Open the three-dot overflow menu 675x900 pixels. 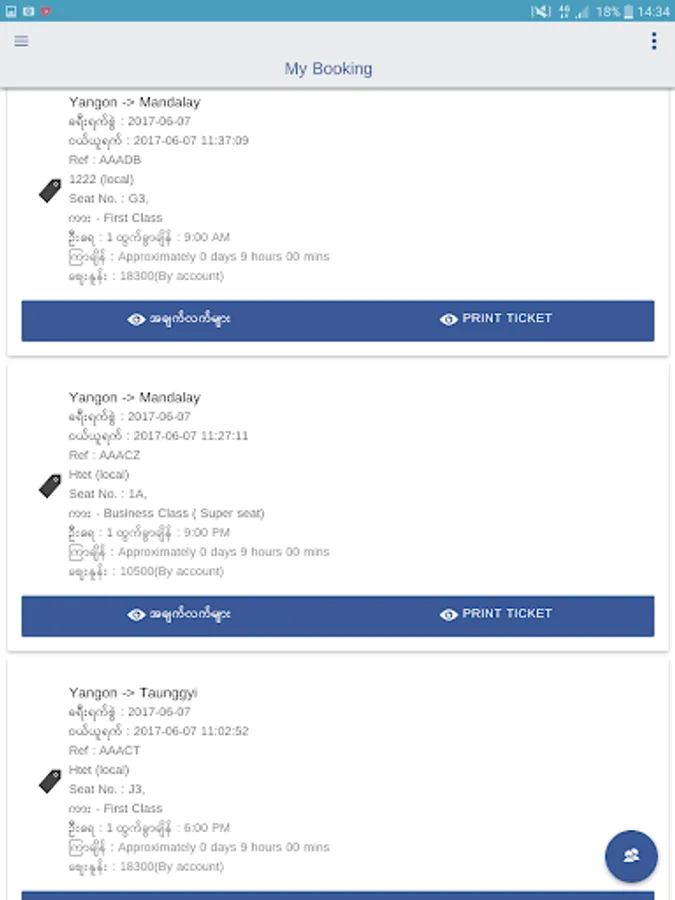654,41
